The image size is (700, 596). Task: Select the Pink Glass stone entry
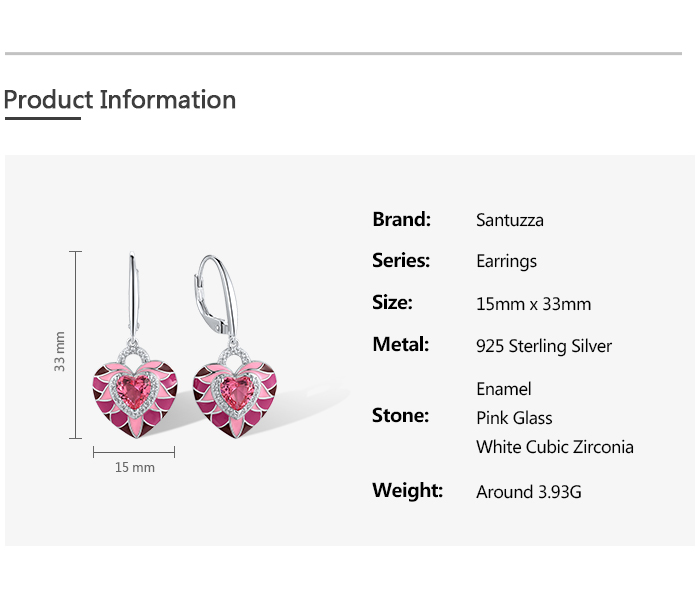pyautogui.click(x=514, y=417)
